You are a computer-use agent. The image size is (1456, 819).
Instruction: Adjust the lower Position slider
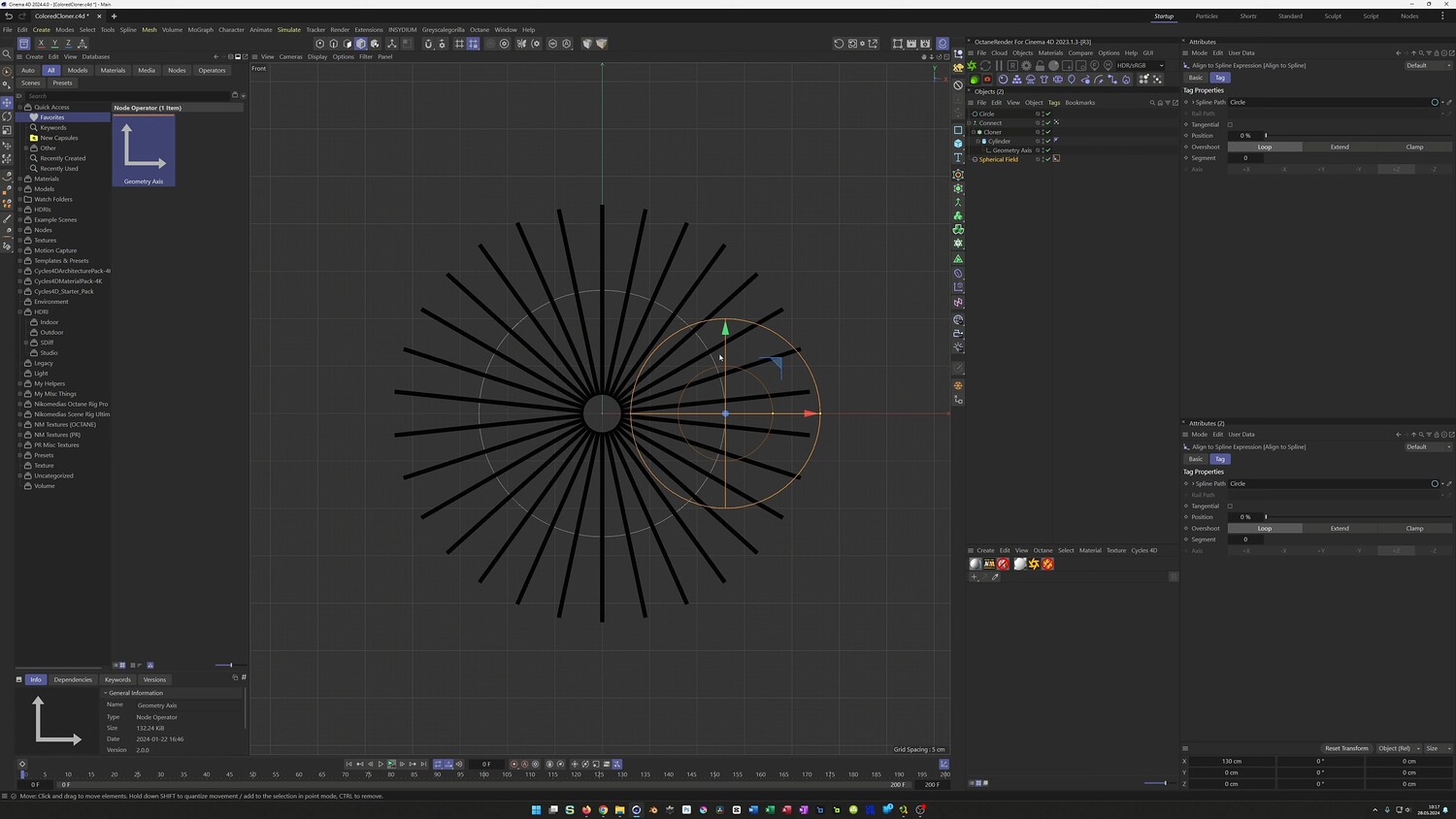pyautogui.click(x=1359, y=517)
